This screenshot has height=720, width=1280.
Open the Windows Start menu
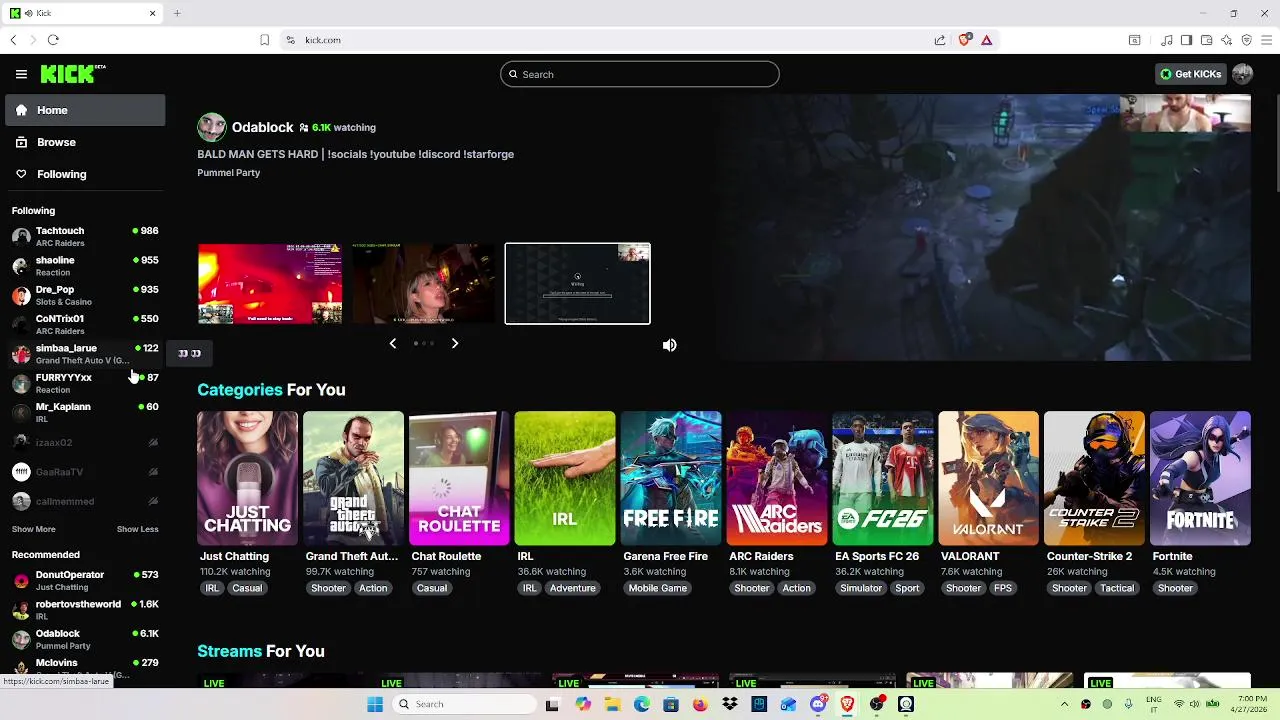(x=375, y=704)
